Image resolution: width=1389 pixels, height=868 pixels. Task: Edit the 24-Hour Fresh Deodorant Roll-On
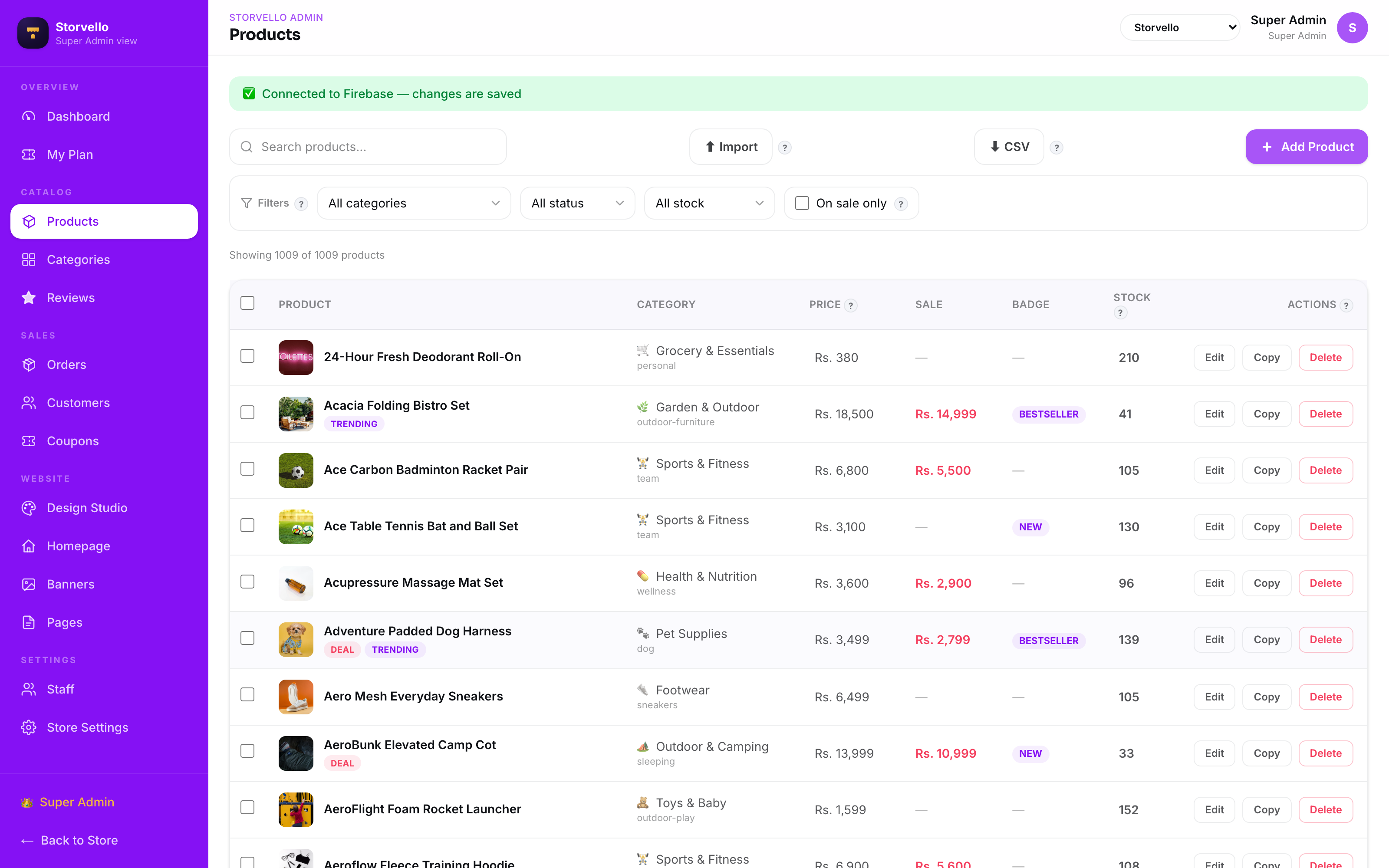coord(1214,358)
